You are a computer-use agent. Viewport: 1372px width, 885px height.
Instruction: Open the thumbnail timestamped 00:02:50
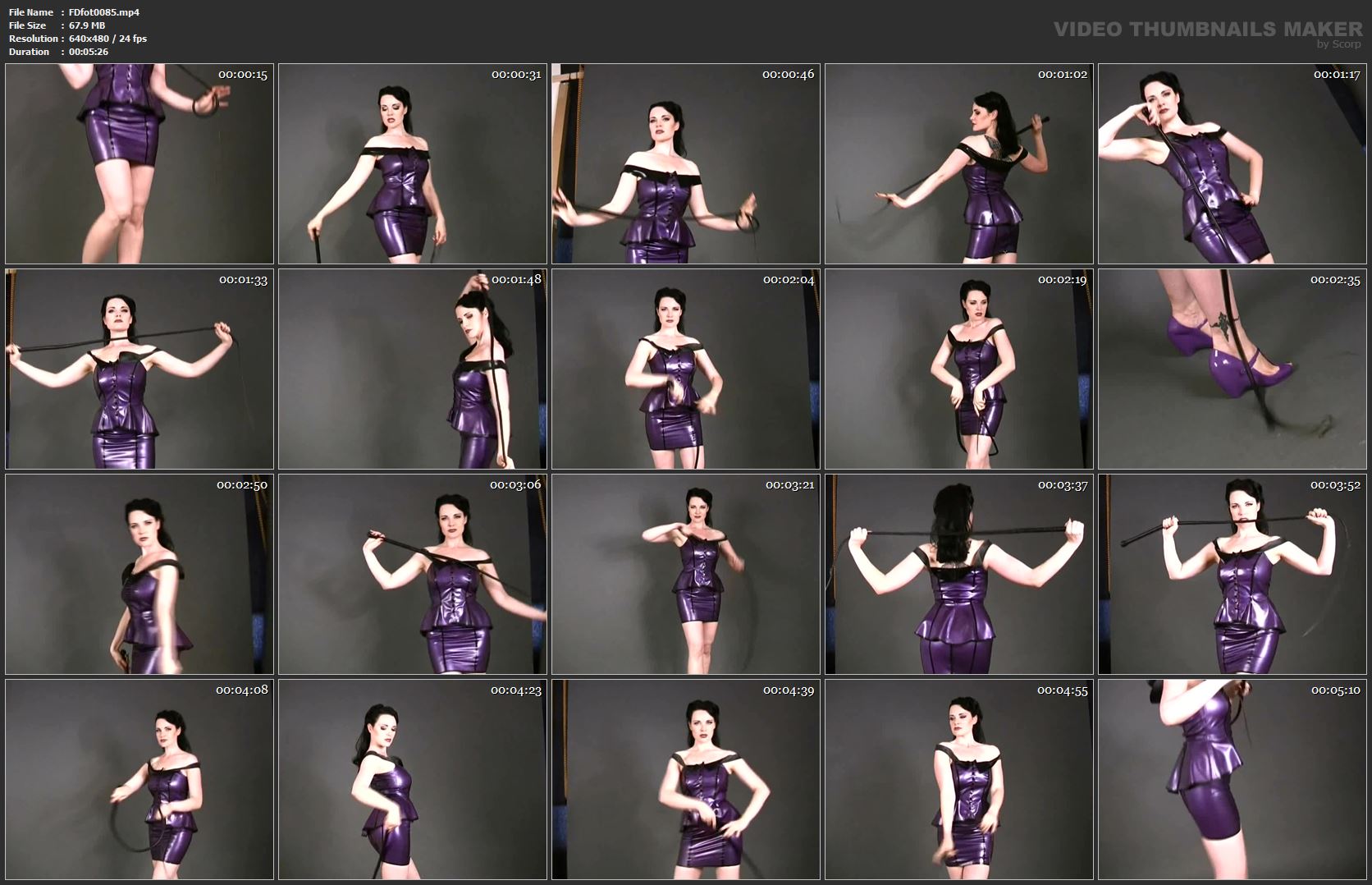pos(139,574)
